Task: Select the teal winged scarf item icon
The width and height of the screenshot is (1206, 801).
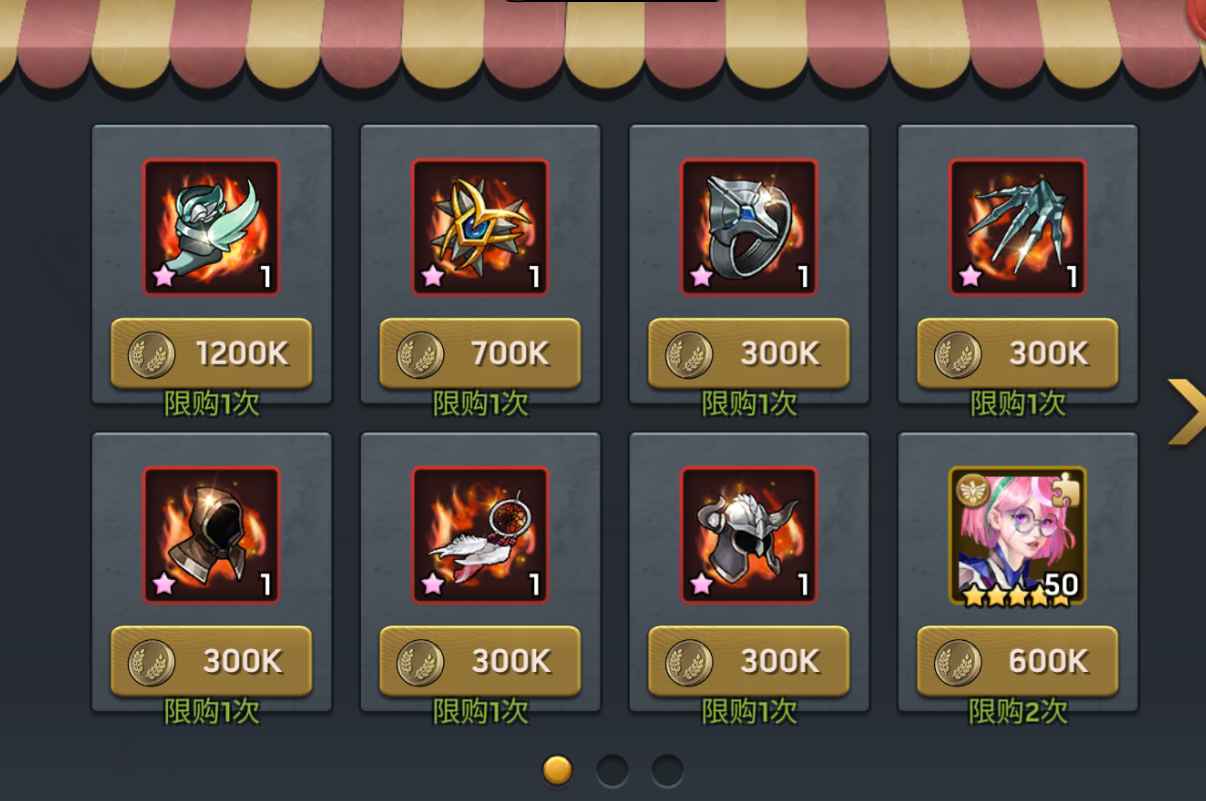Action: tap(211, 227)
